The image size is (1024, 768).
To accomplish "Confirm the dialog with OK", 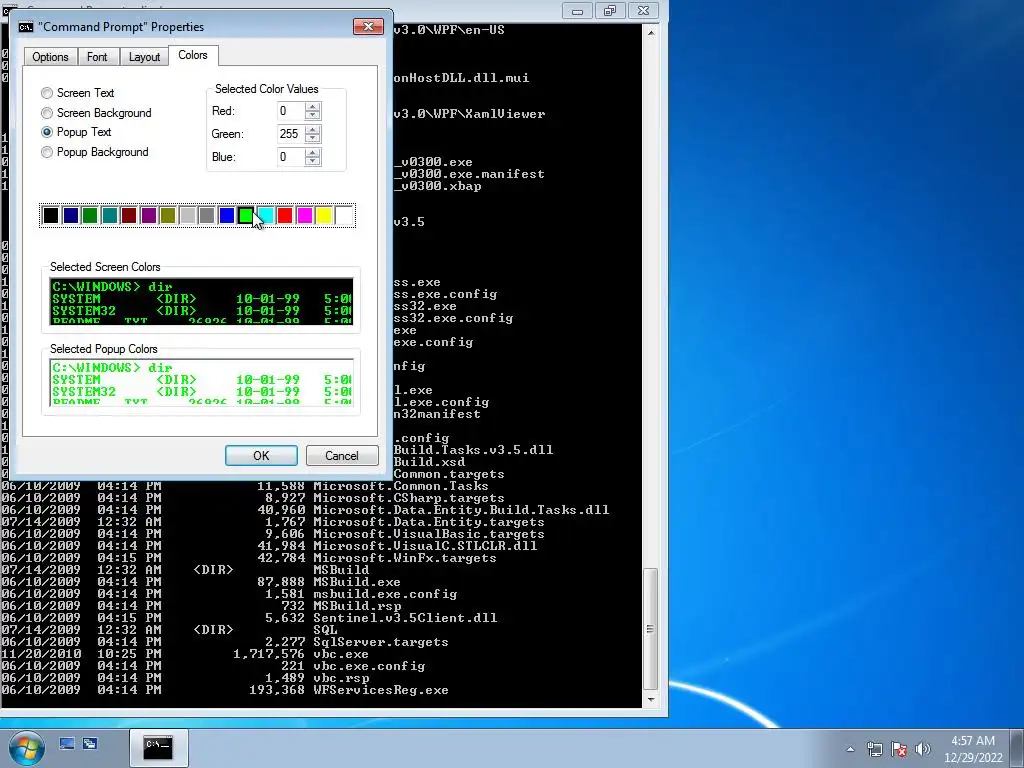I will click(261, 456).
